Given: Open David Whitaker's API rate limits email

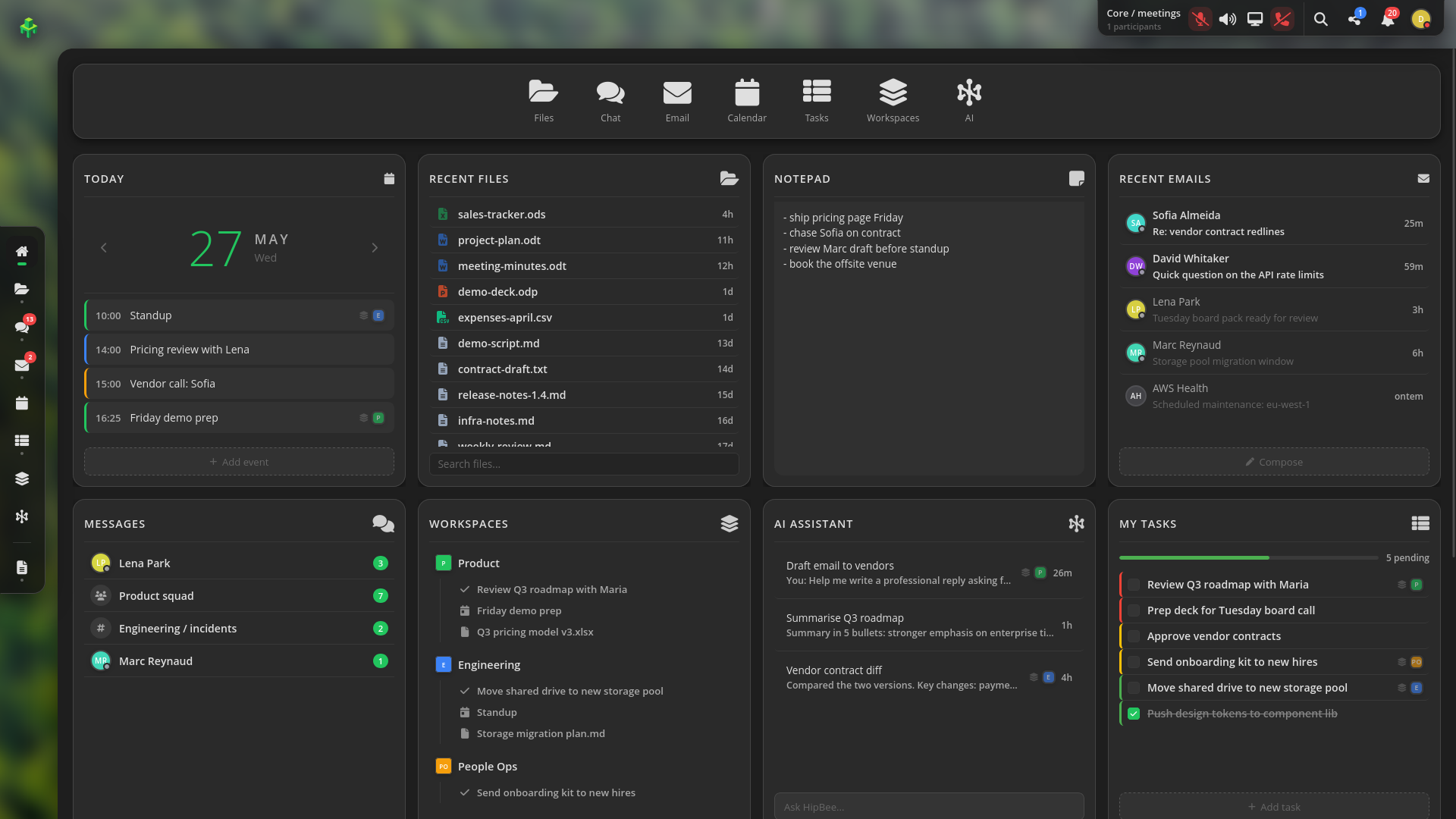Looking at the screenshot, I should (1274, 266).
